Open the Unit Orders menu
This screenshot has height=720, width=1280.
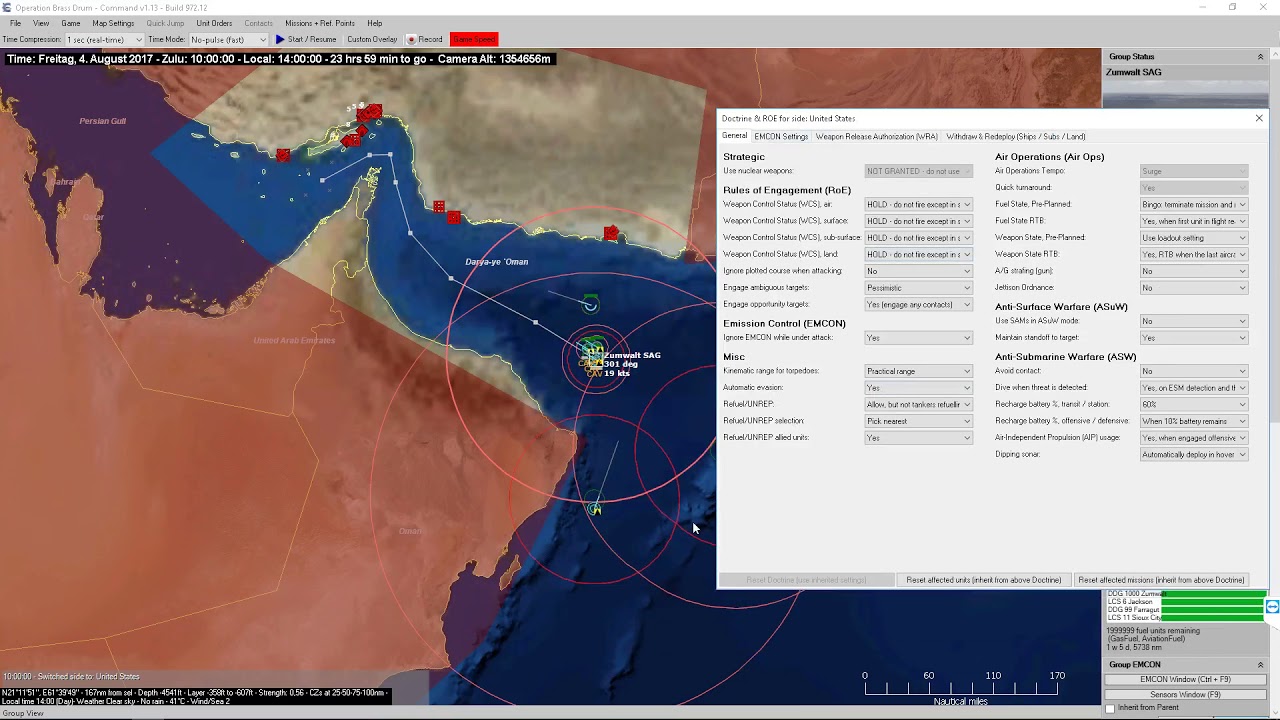point(214,23)
